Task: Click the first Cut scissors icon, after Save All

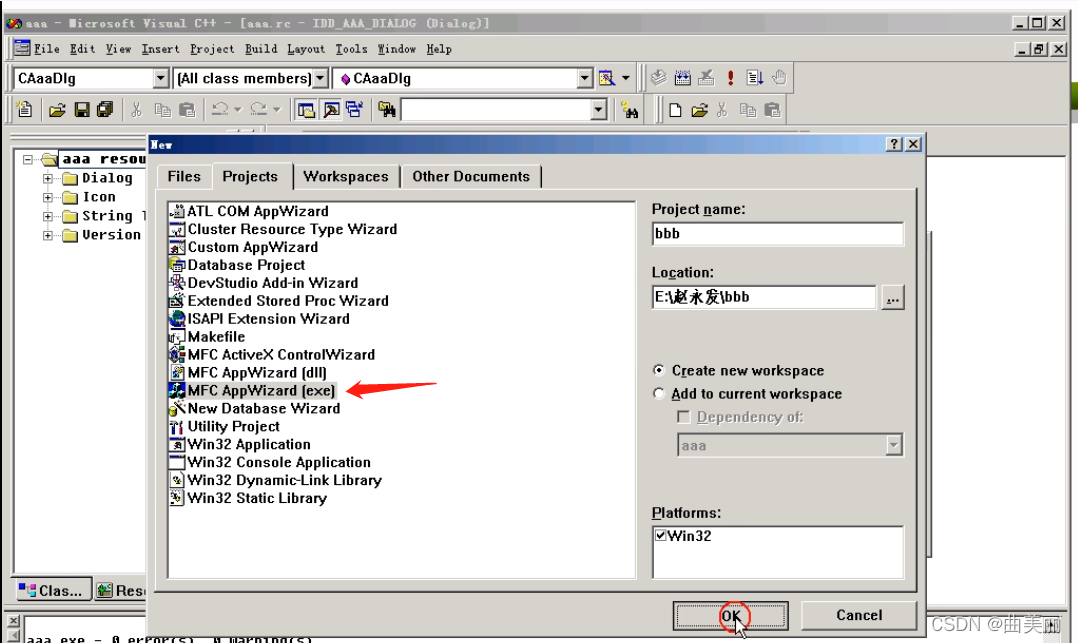Action: coord(136,110)
